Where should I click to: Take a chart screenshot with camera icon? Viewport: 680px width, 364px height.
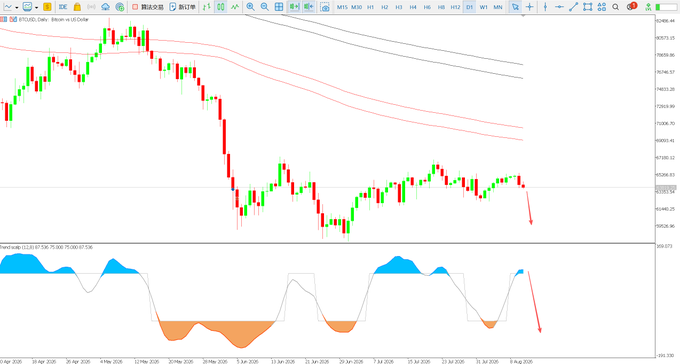click(x=325, y=7)
